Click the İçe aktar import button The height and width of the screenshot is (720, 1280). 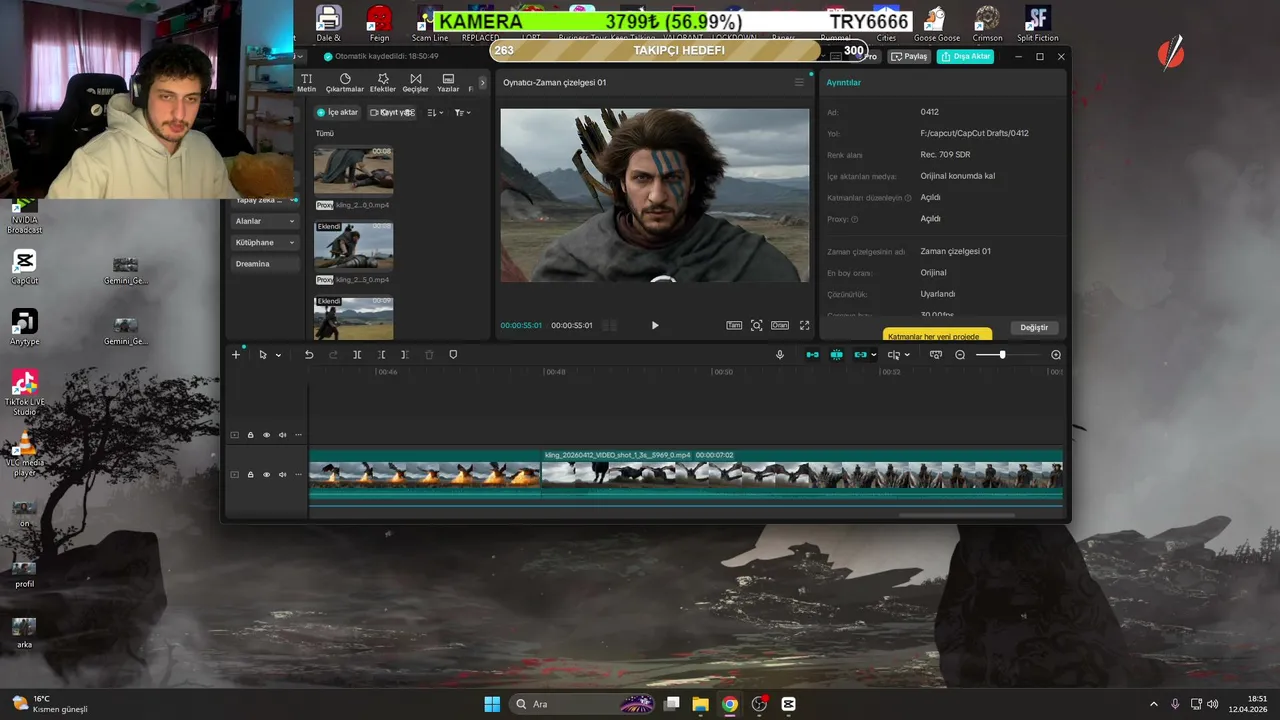(337, 113)
